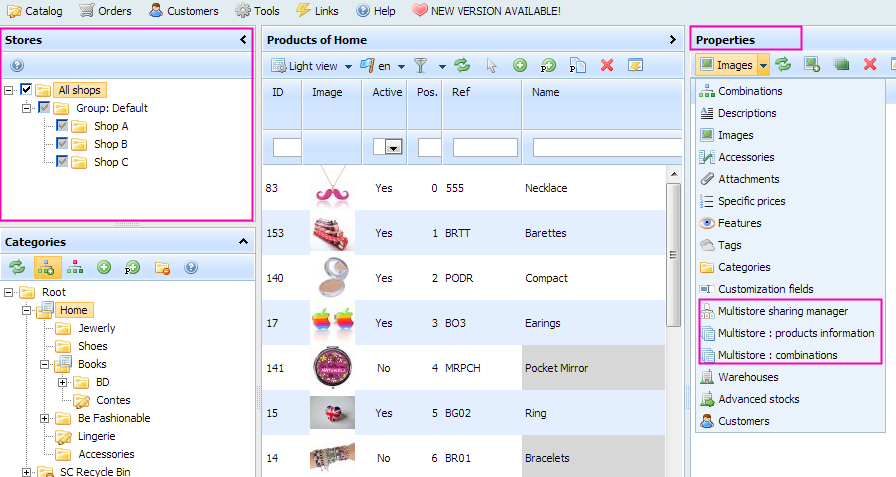Open the Images properties dropdown arrow
Viewport: 896px width, 477px height.
[x=763, y=65]
